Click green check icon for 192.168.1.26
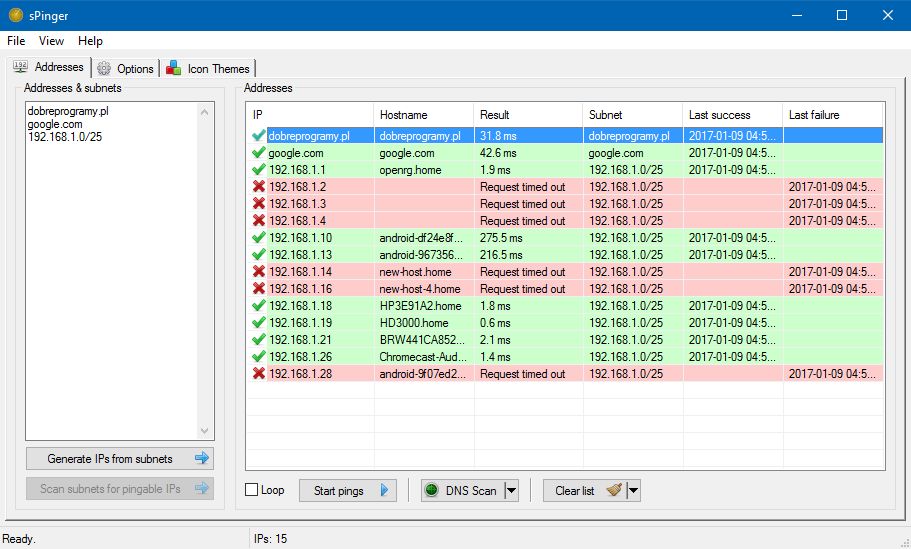Viewport: 911px width, 549px height. (x=259, y=357)
